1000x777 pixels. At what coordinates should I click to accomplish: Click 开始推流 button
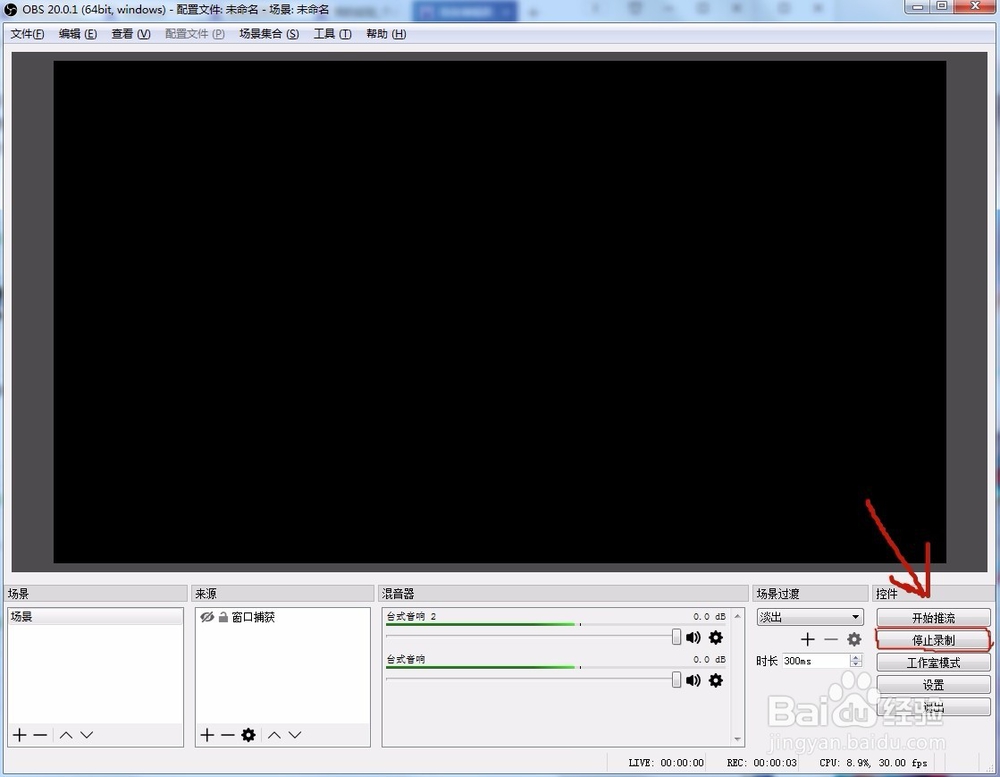[x=933, y=618]
